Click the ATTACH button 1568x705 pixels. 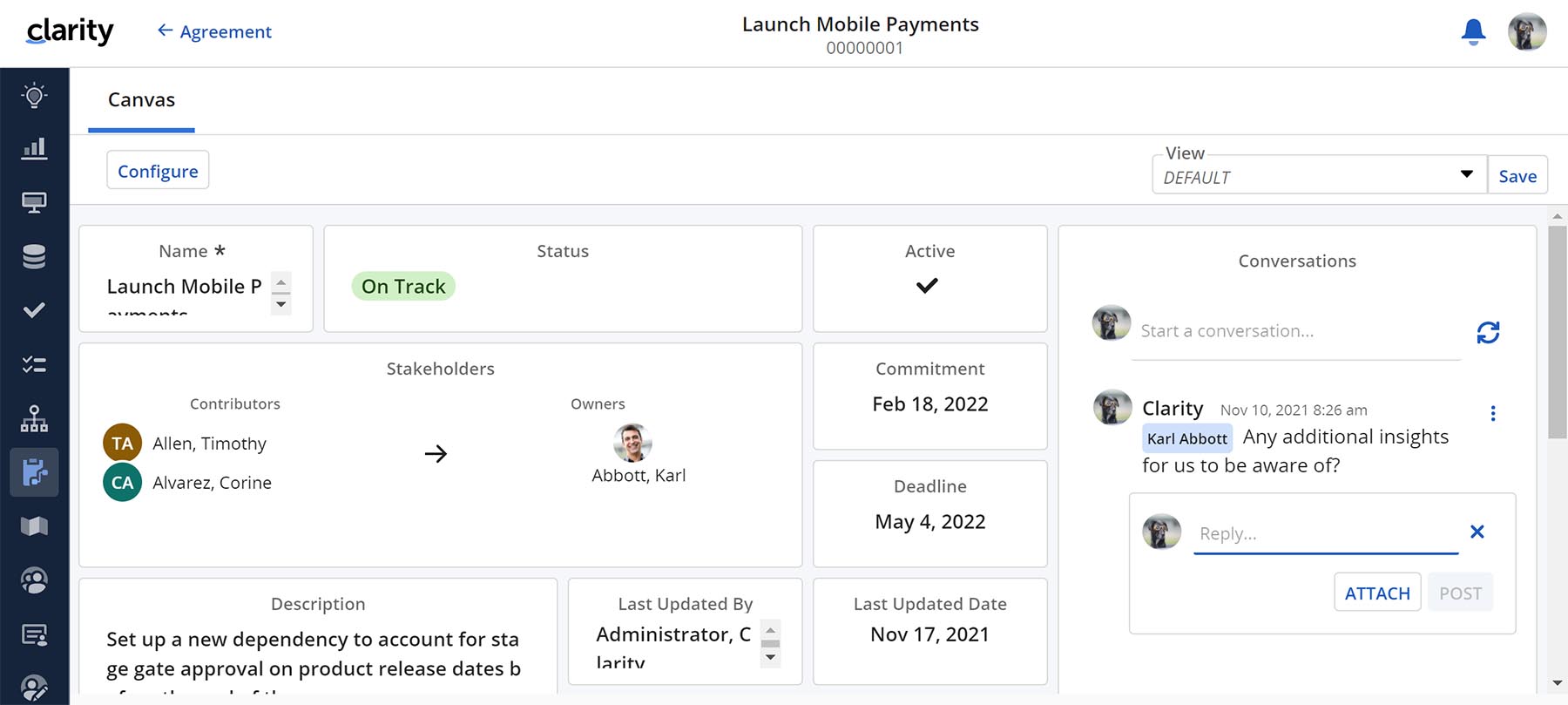point(1377,593)
